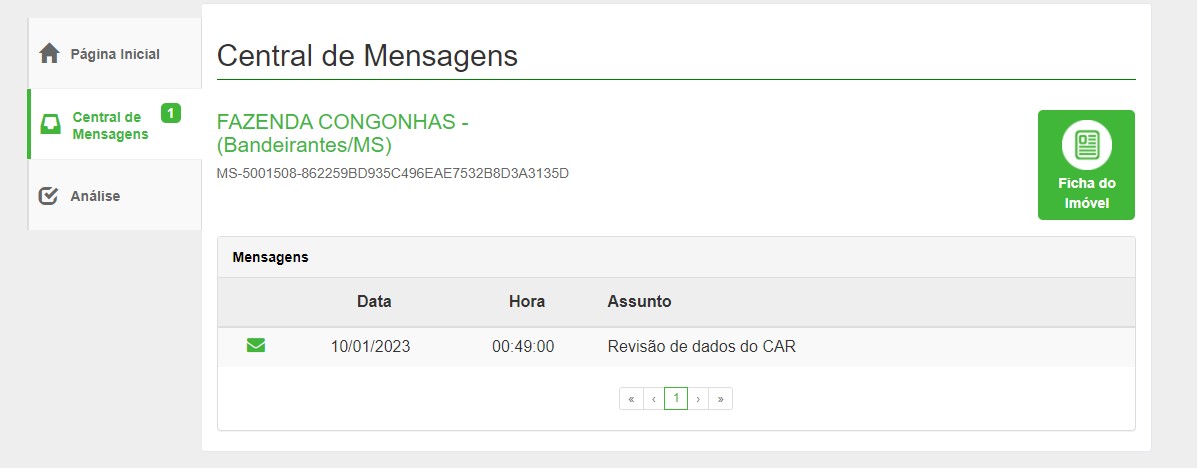The height and width of the screenshot is (468, 1197).
Task: Click the message date 10/01/2023
Action: (x=370, y=347)
